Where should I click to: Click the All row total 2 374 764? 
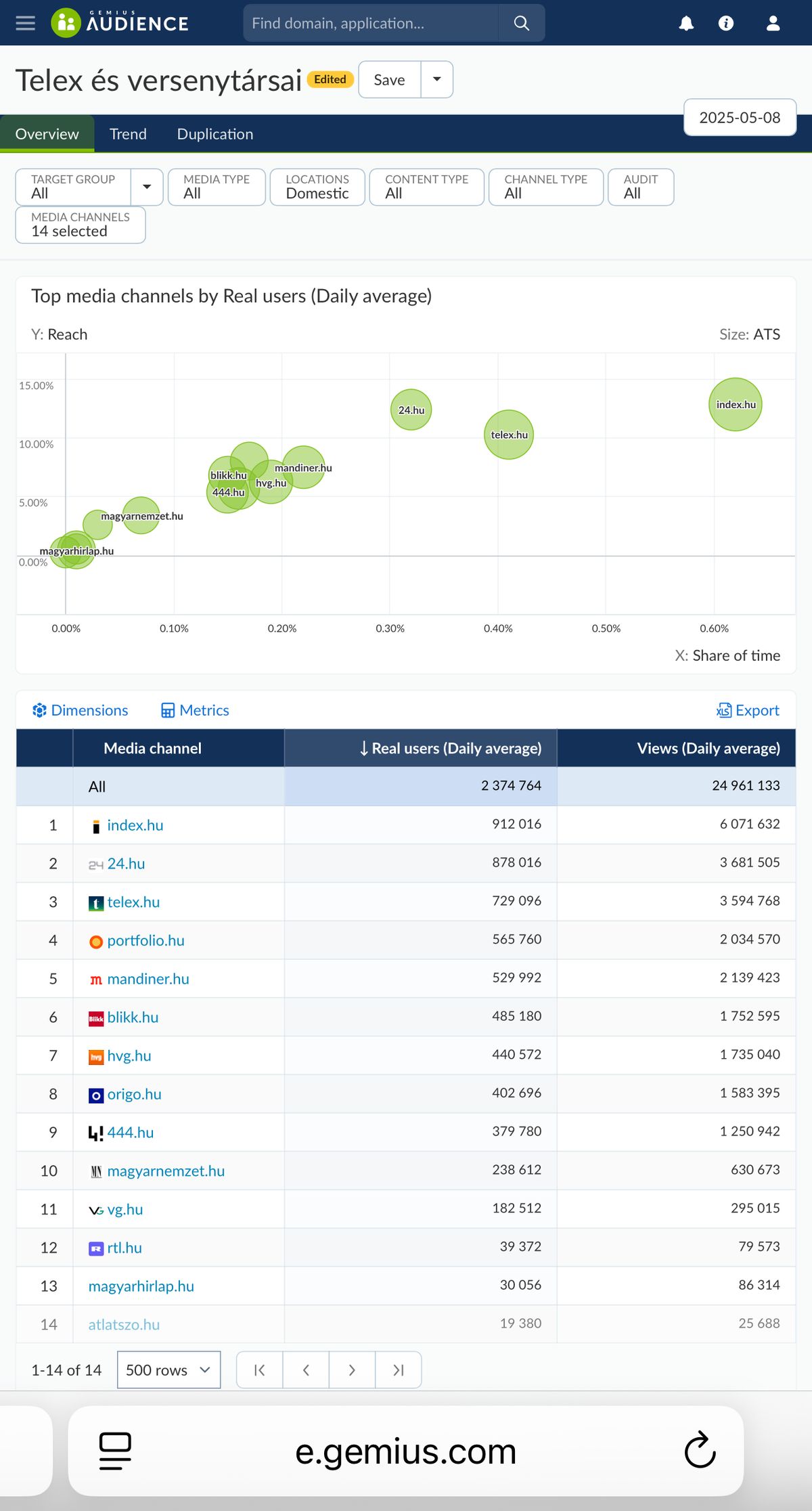tap(511, 785)
